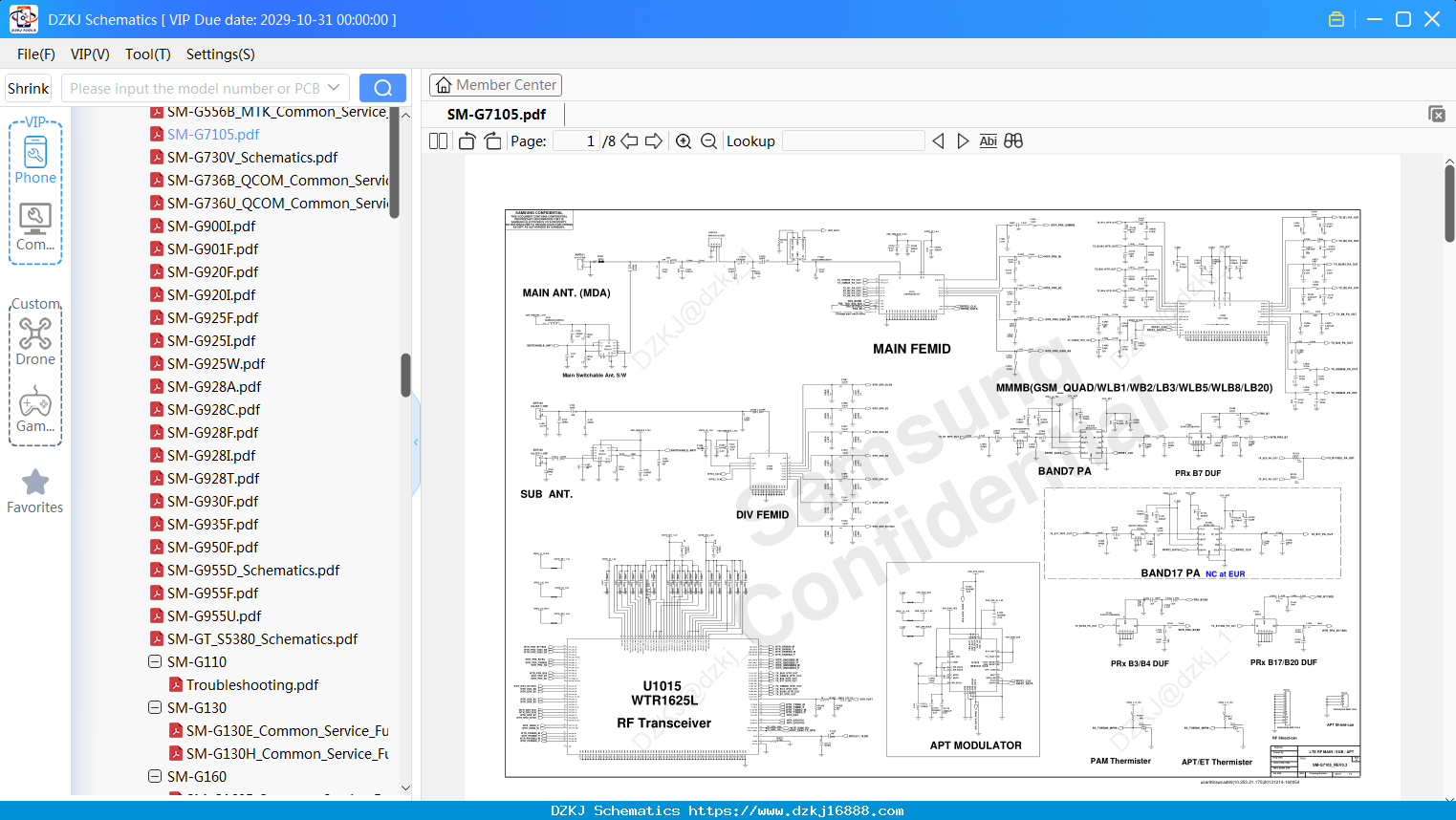The image size is (1456, 820).
Task: Click PDF icon beside Troubleshooting.pdf
Action: click(176, 684)
